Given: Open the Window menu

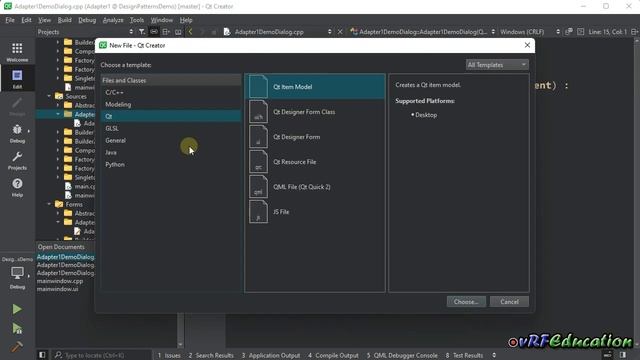Looking at the screenshot, I should click(162, 20).
